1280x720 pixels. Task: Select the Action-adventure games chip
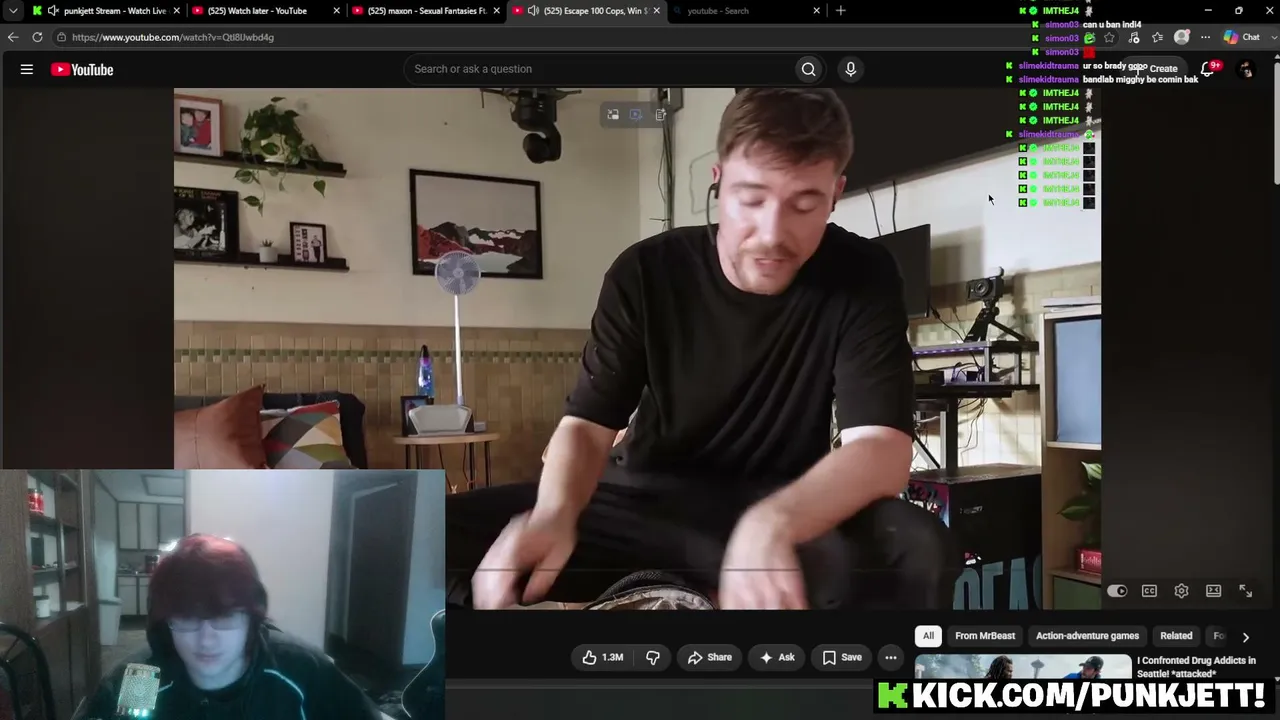[1087, 636]
